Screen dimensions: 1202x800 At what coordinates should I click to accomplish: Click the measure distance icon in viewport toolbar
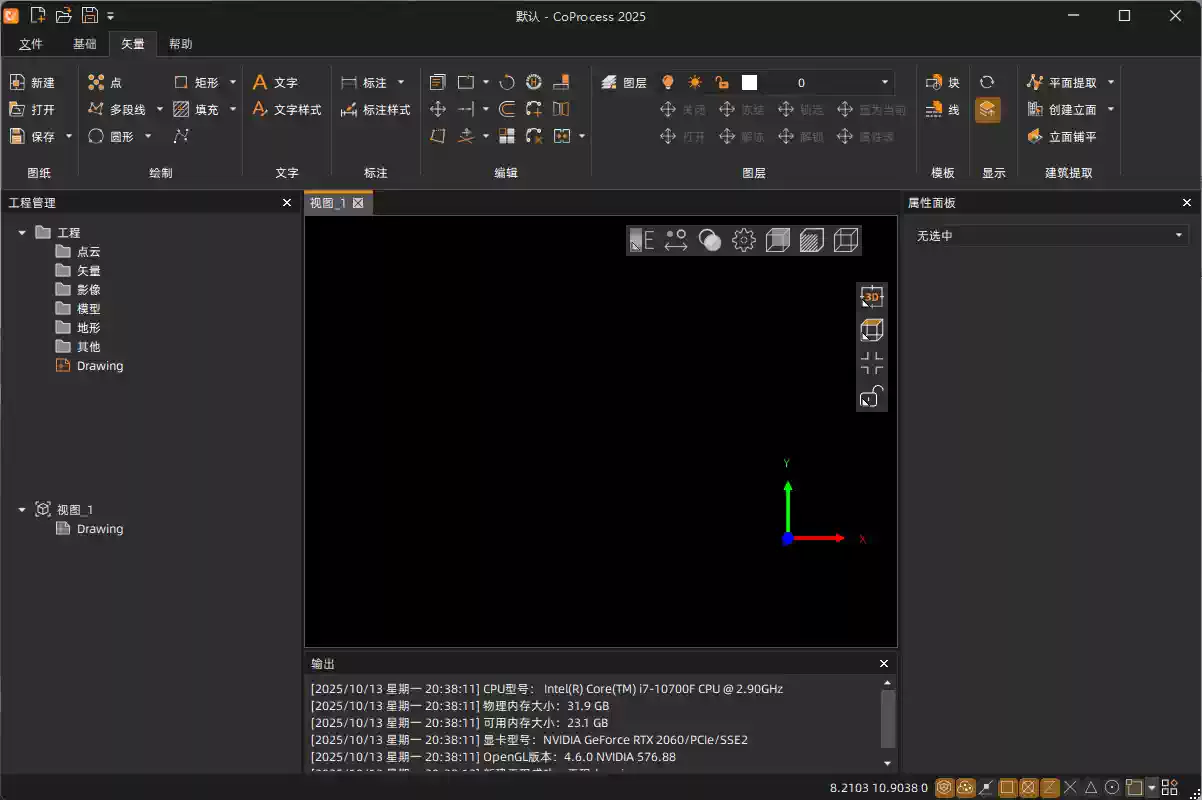[x=676, y=240]
